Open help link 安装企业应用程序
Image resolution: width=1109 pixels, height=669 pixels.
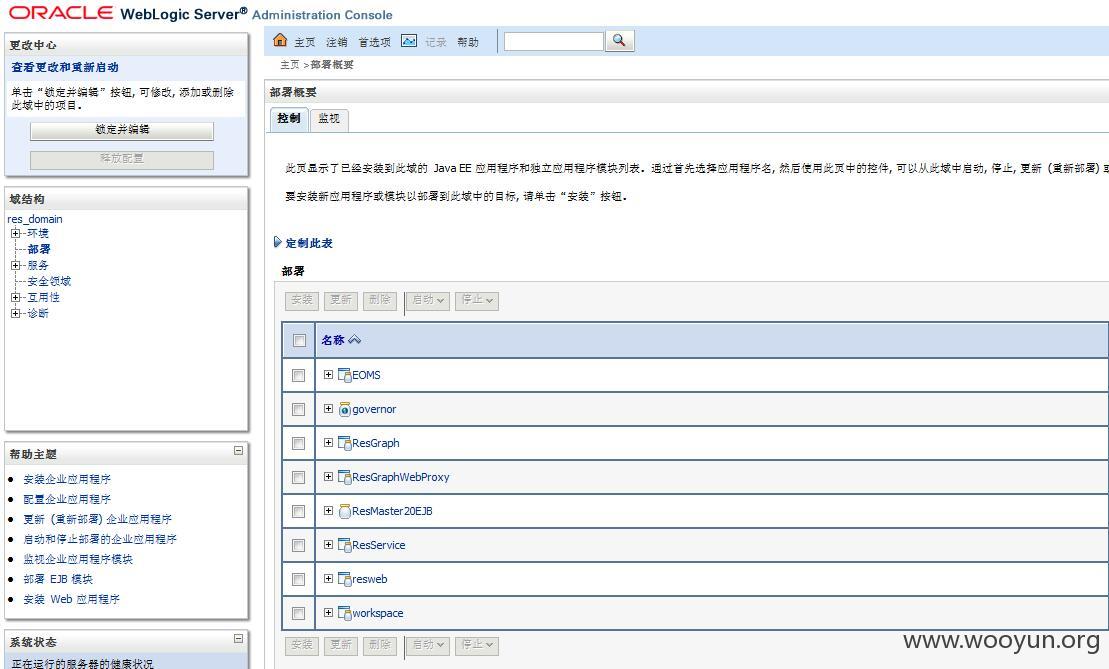[x=67, y=479]
